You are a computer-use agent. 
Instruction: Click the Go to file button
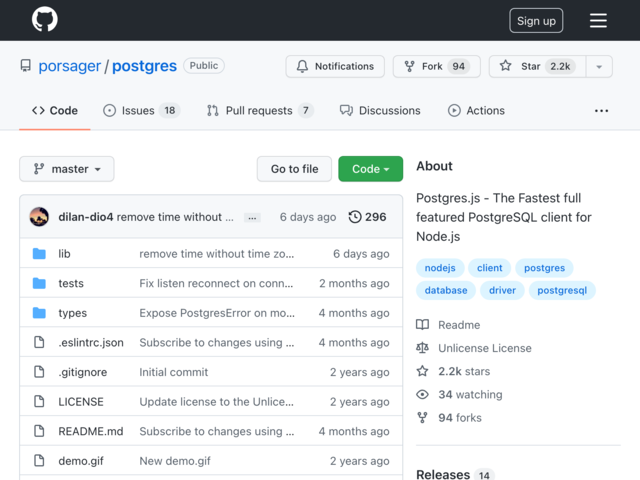[x=294, y=169]
